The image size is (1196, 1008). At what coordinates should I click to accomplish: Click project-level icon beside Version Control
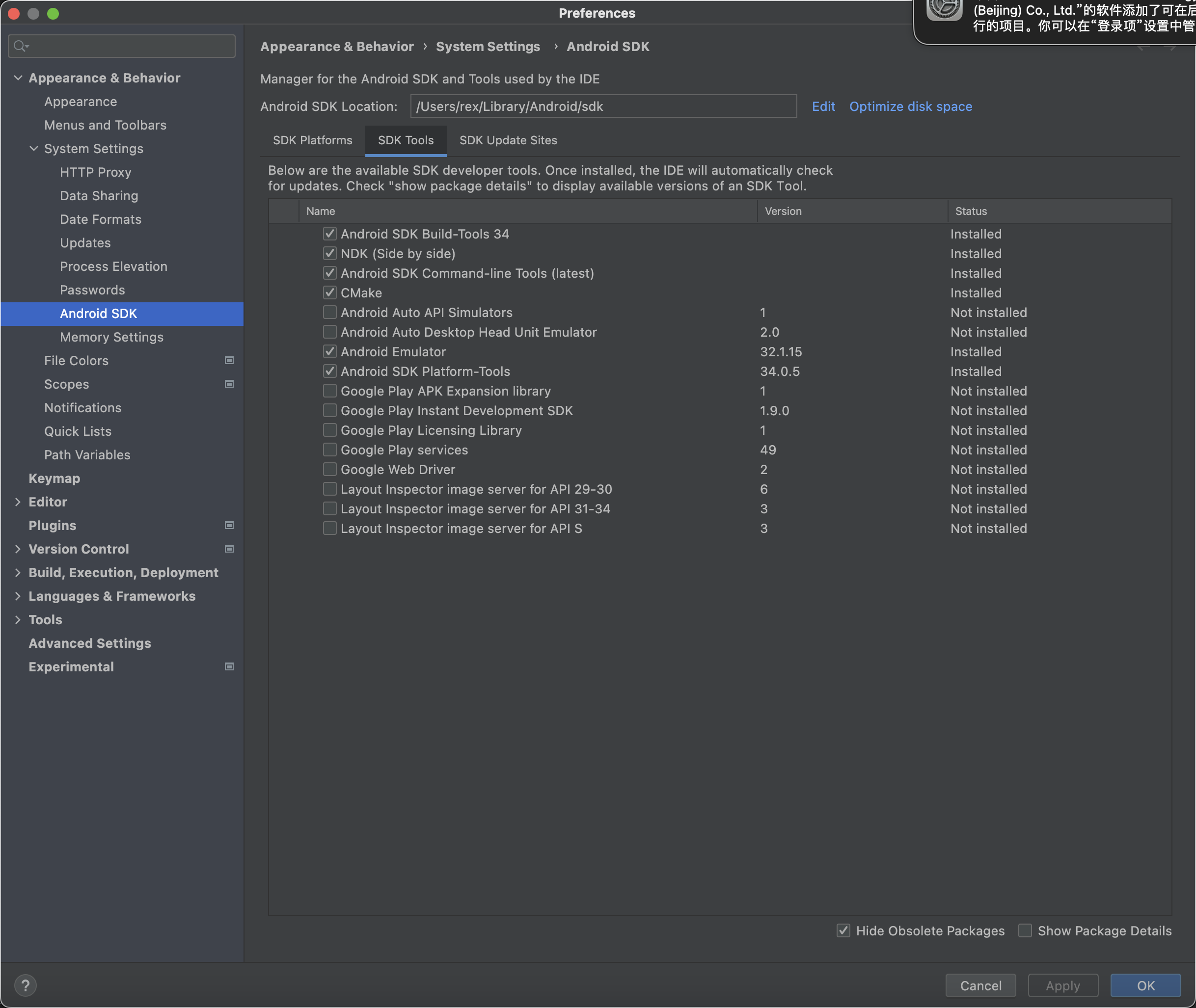[229, 549]
